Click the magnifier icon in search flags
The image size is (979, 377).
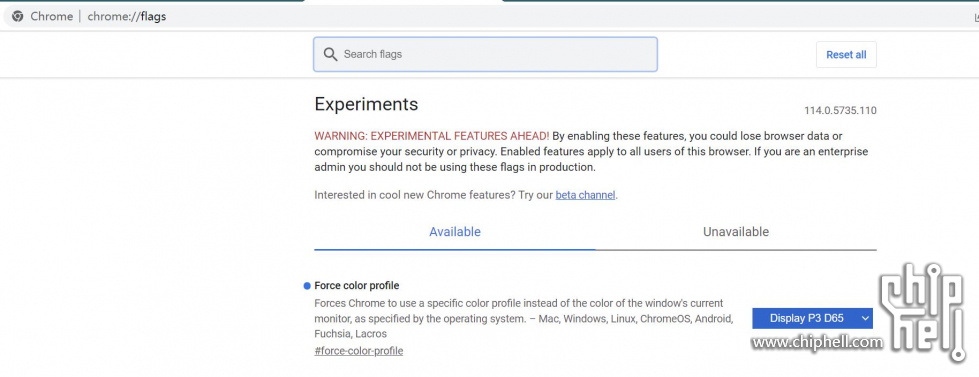coord(330,54)
